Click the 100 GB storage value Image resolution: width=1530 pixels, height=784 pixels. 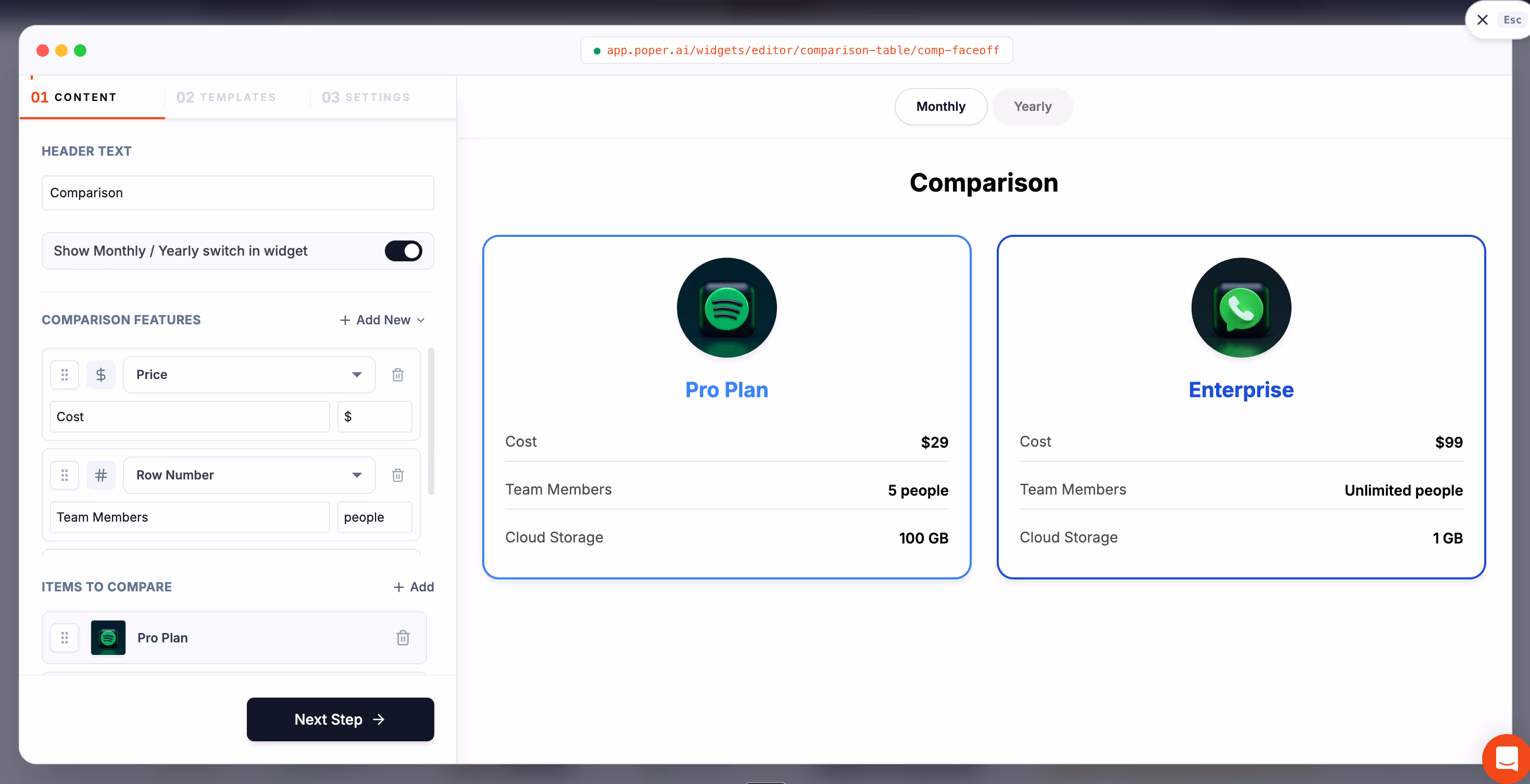(923, 539)
